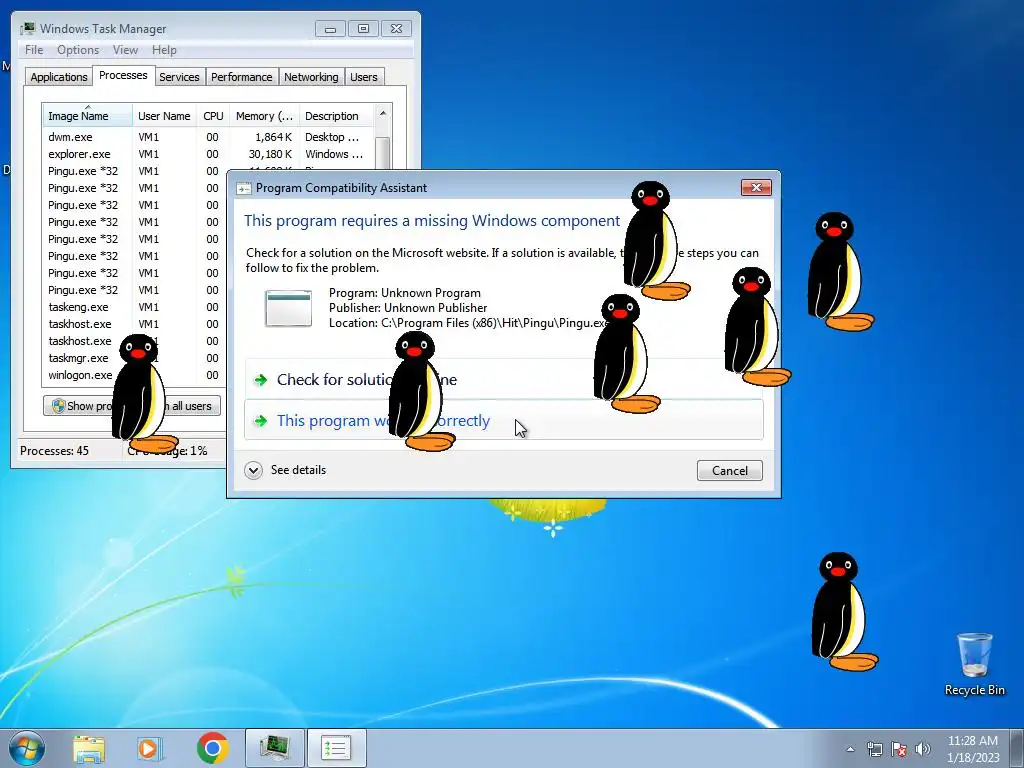
Task: Sort by CPU column header
Action: point(213,116)
